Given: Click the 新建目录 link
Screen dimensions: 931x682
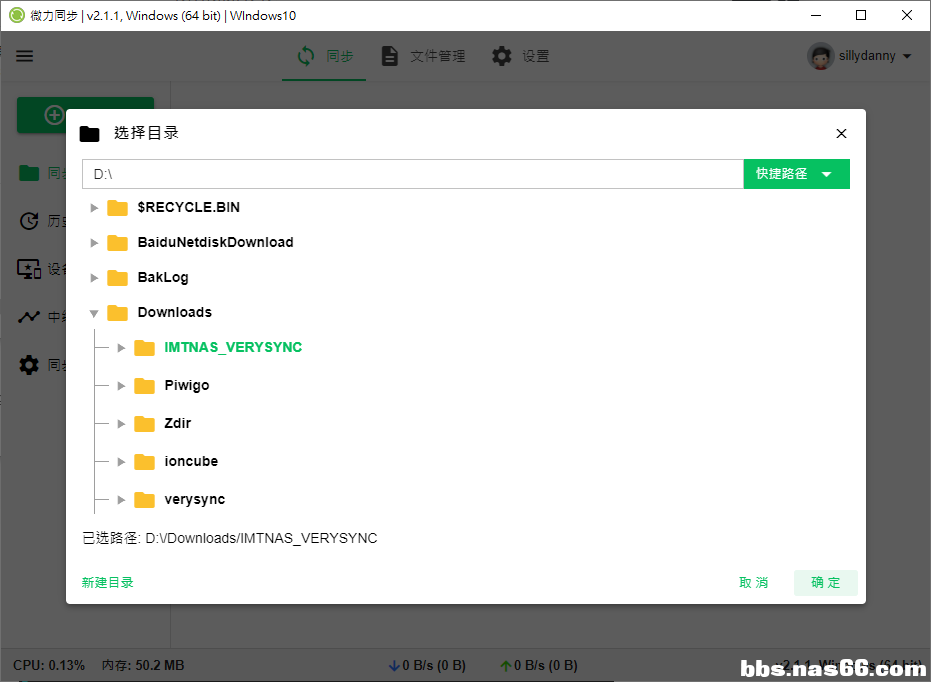Looking at the screenshot, I should click(x=107, y=583).
